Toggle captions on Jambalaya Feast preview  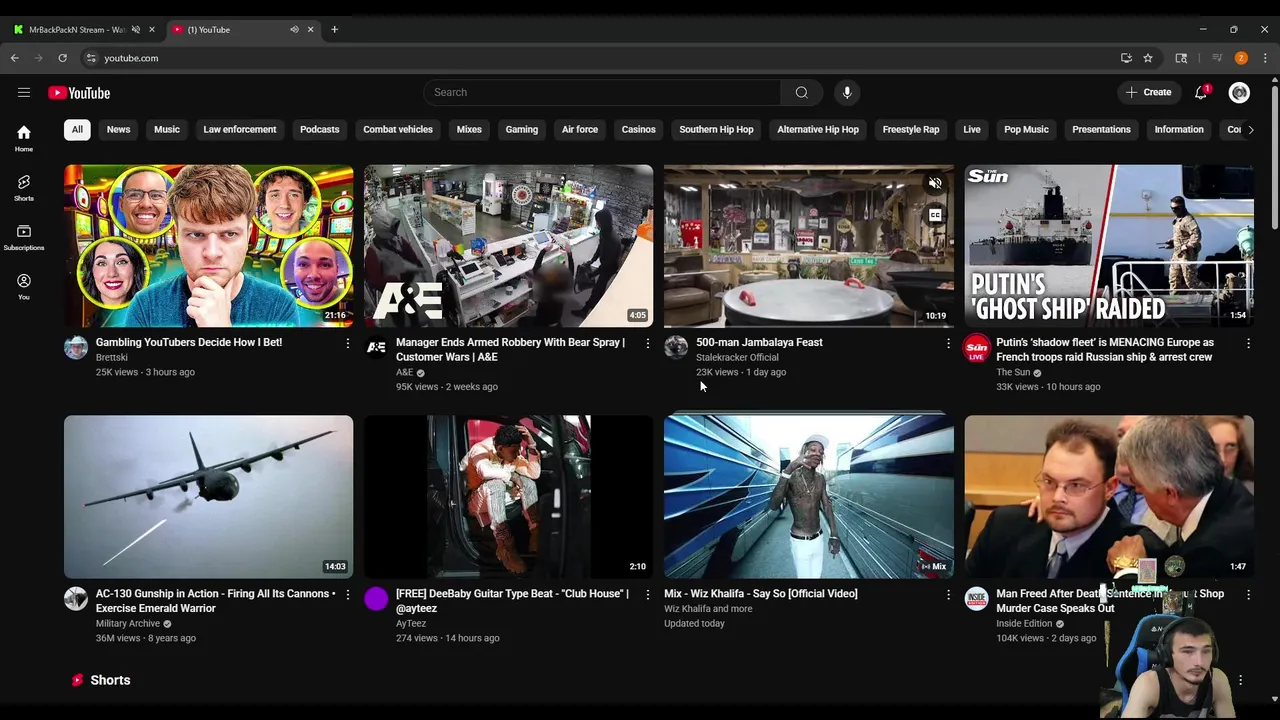[935, 215]
